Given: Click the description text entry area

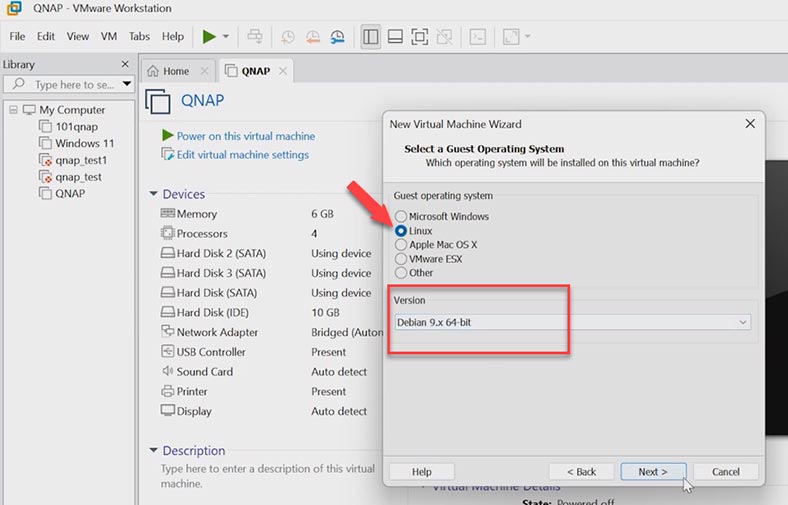Looking at the screenshot, I should click(x=268, y=476).
